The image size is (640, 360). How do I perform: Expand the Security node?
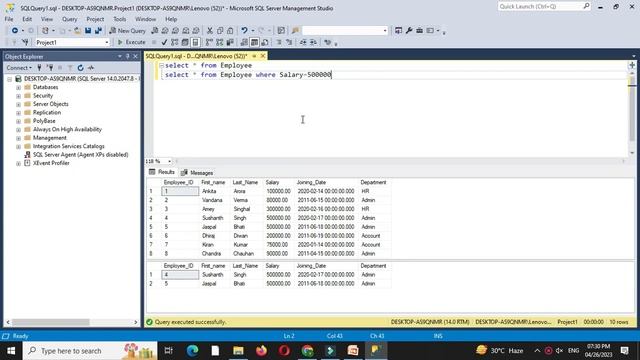(18, 96)
